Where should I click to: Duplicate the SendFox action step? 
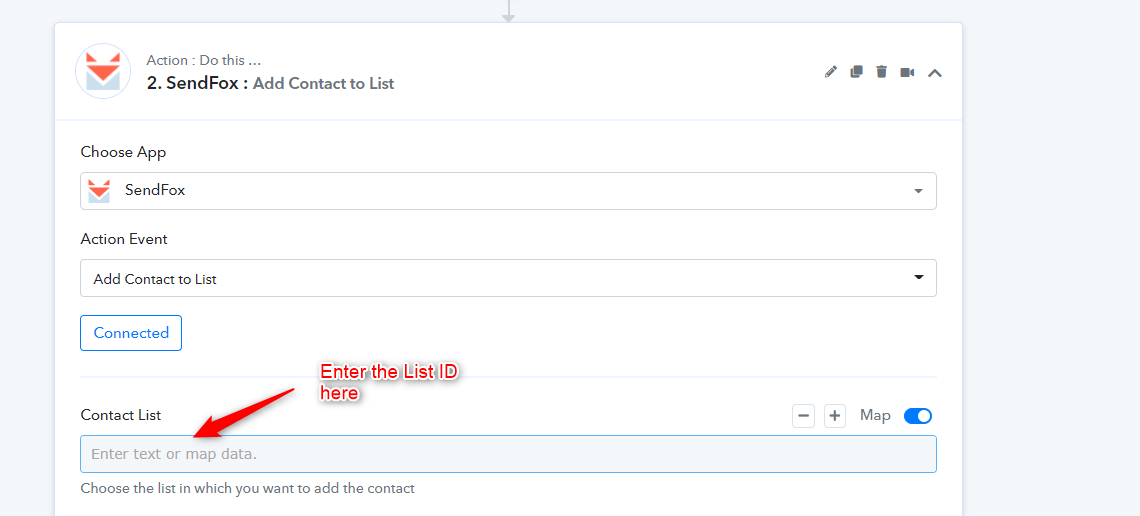tap(856, 71)
